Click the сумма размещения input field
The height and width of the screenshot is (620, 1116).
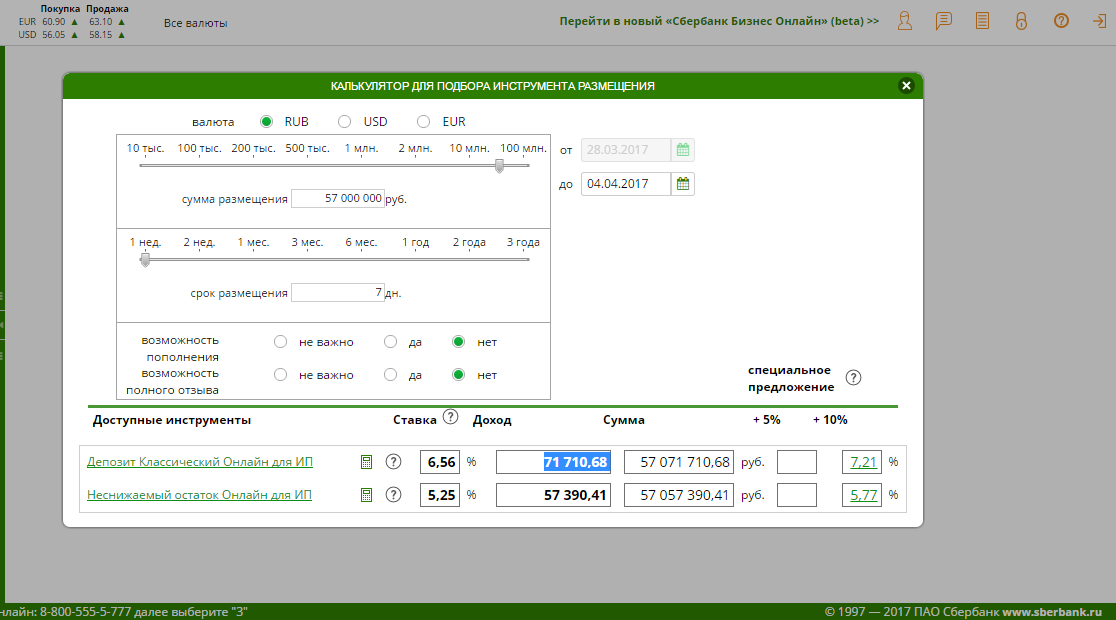(338, 199)
